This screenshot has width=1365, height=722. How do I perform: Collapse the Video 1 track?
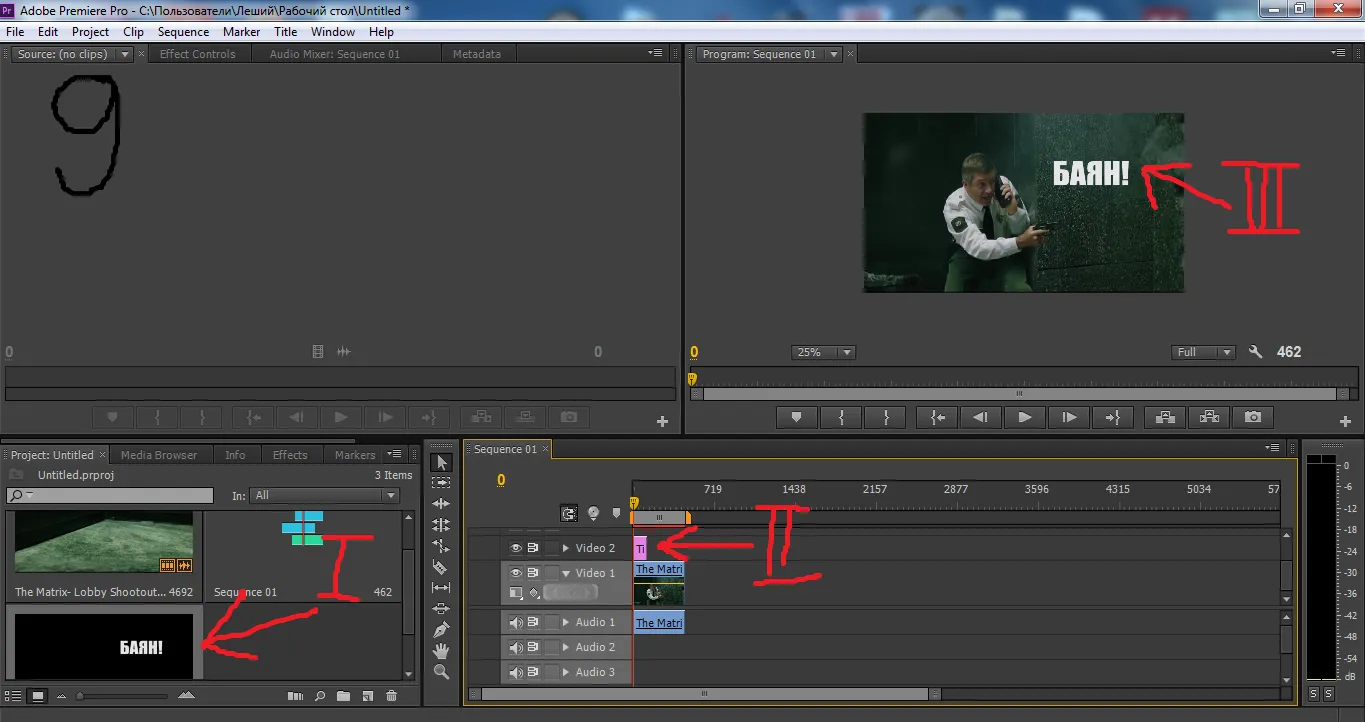tap(566, 573)
